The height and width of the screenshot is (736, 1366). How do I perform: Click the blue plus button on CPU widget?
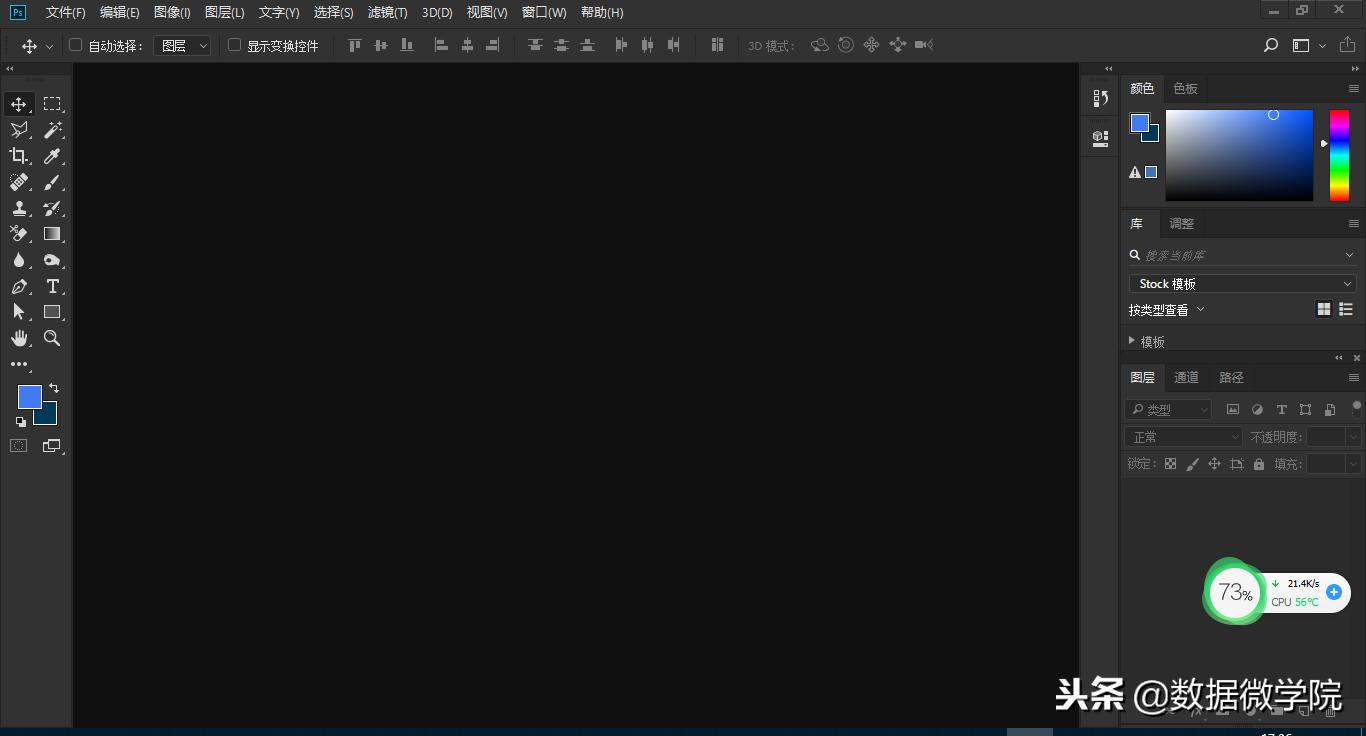(1333, 592)
